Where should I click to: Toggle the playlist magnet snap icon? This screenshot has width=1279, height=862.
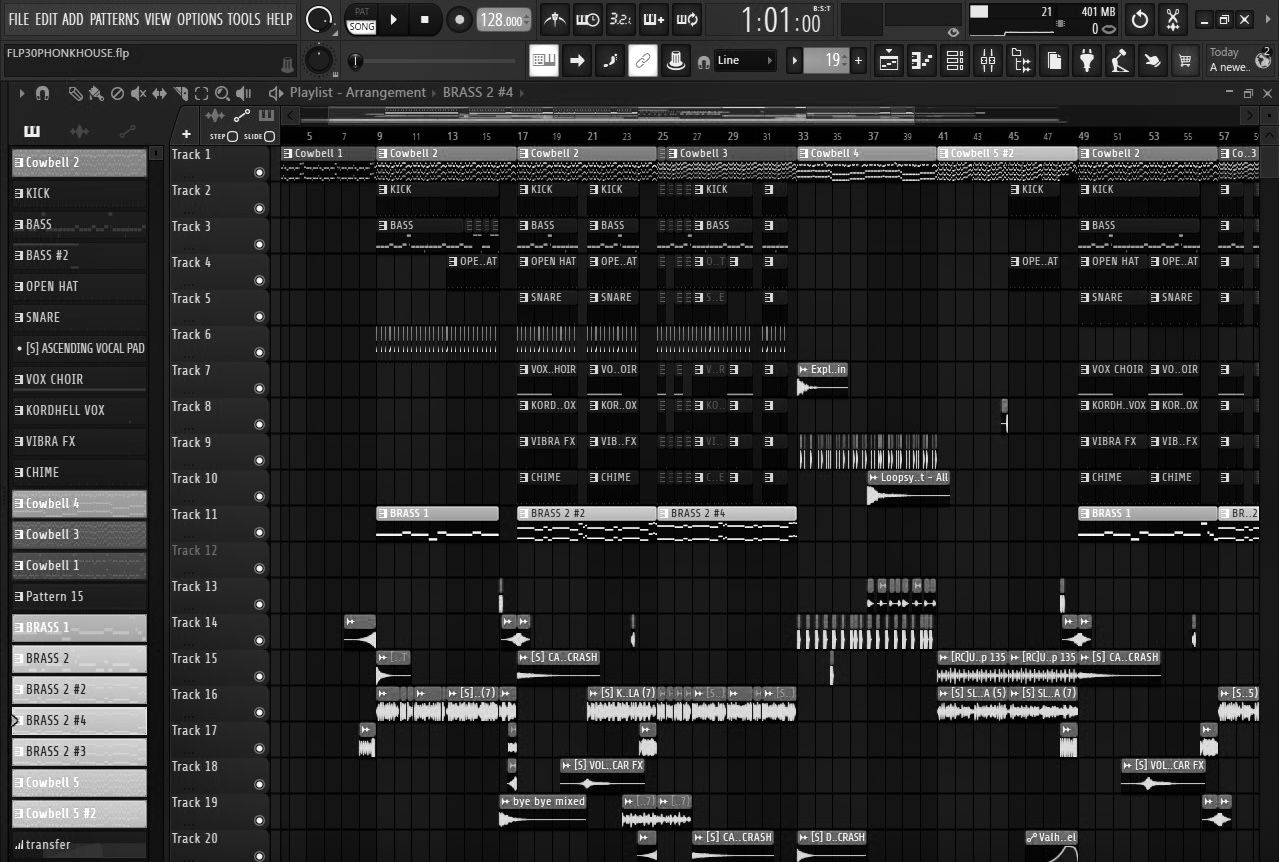coord(42,93)
